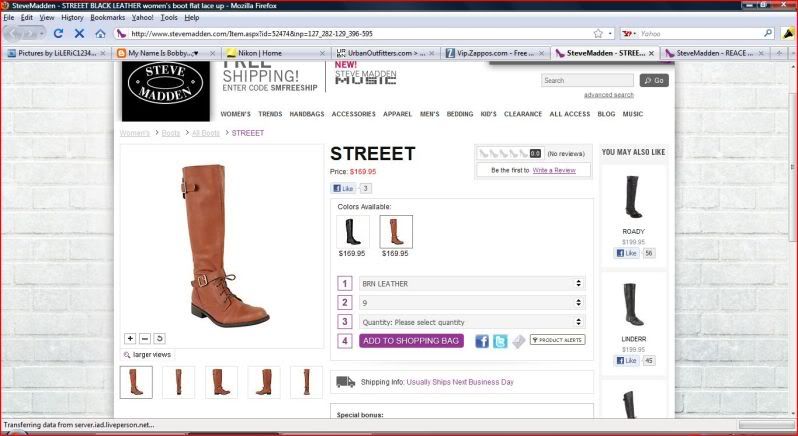
Task: Switch to Pictures by LiLERiC1234 tab
Action: pos(55,53)
